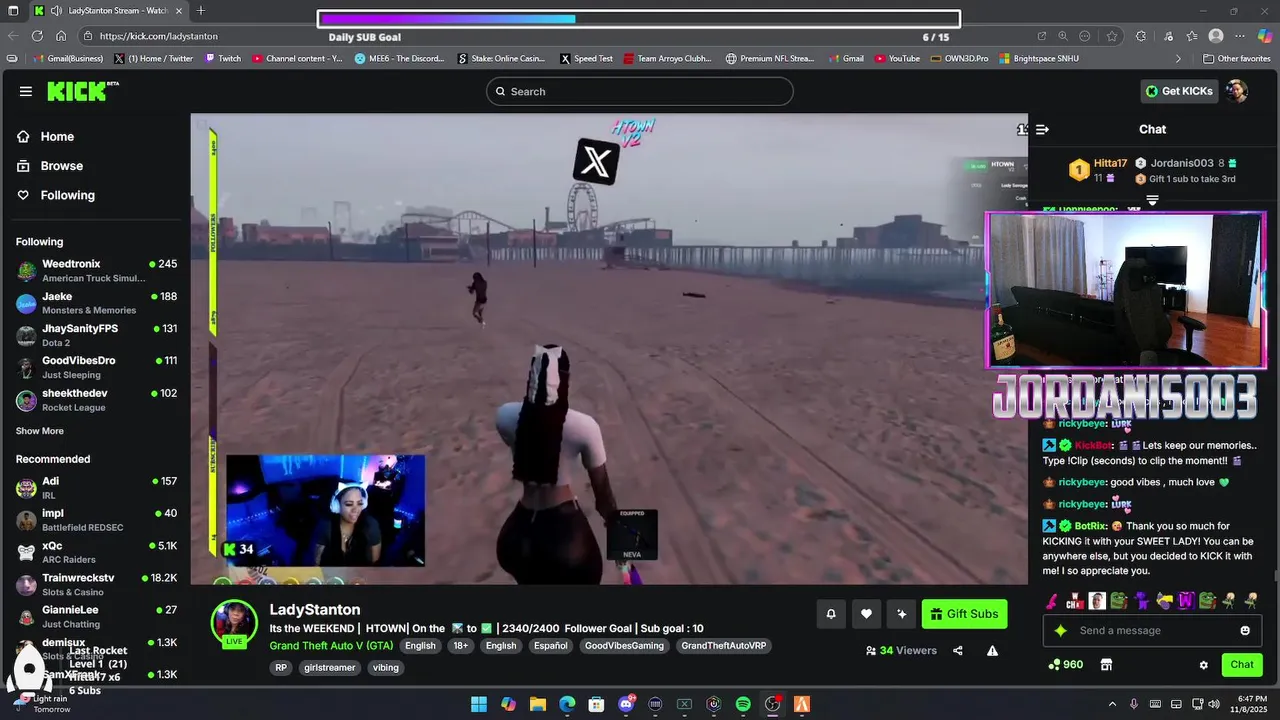Viewport: 1280px width, 720px height.
Task: Click the 34 Viewers count
Action: (901, 651)
